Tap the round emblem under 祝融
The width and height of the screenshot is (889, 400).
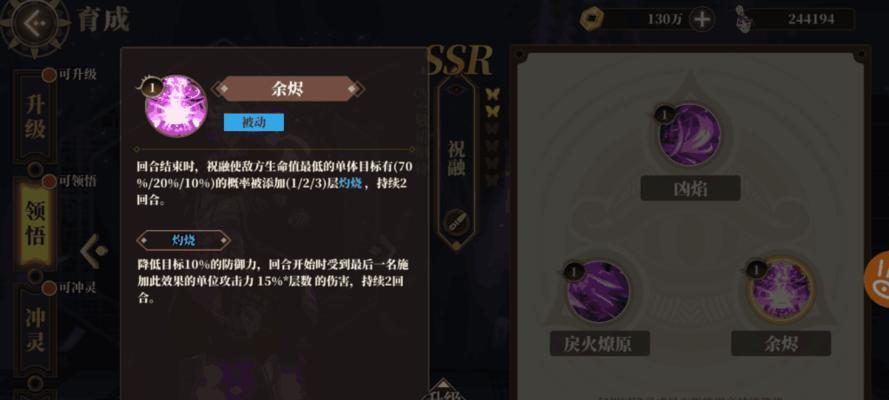coord(456,223)
